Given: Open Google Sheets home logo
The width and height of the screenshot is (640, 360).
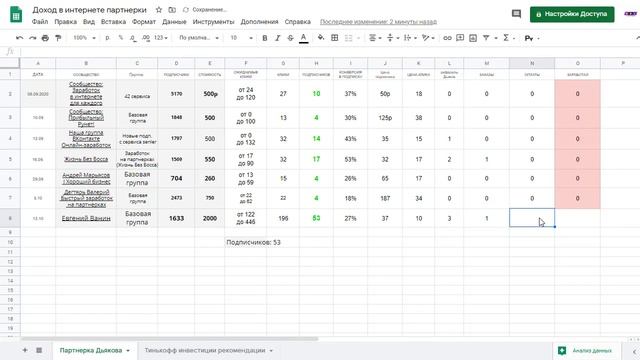Looking at the screenshot, I should pos(16,15).
